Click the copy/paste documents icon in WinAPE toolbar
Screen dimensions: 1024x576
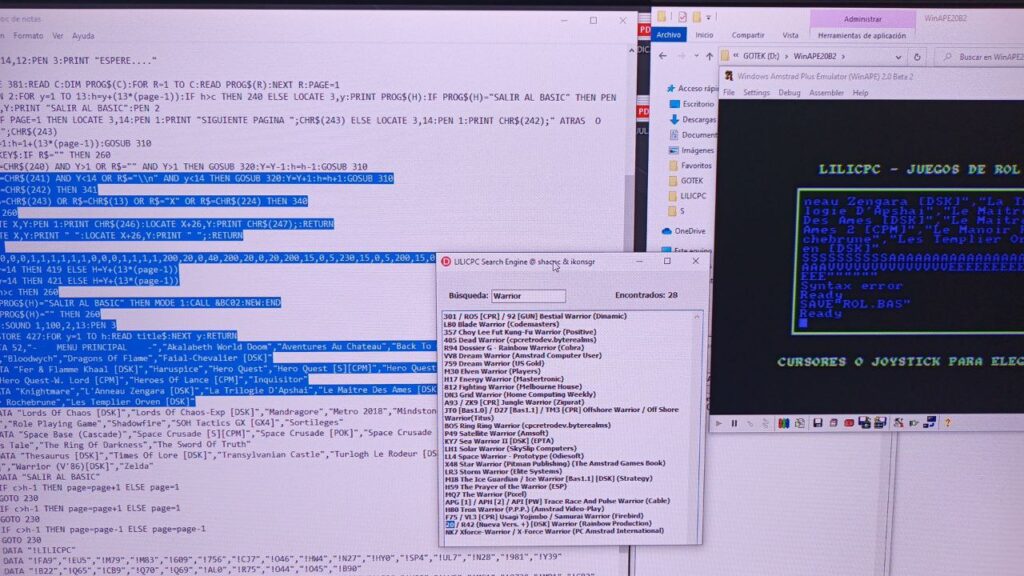(x=799, y=423)
